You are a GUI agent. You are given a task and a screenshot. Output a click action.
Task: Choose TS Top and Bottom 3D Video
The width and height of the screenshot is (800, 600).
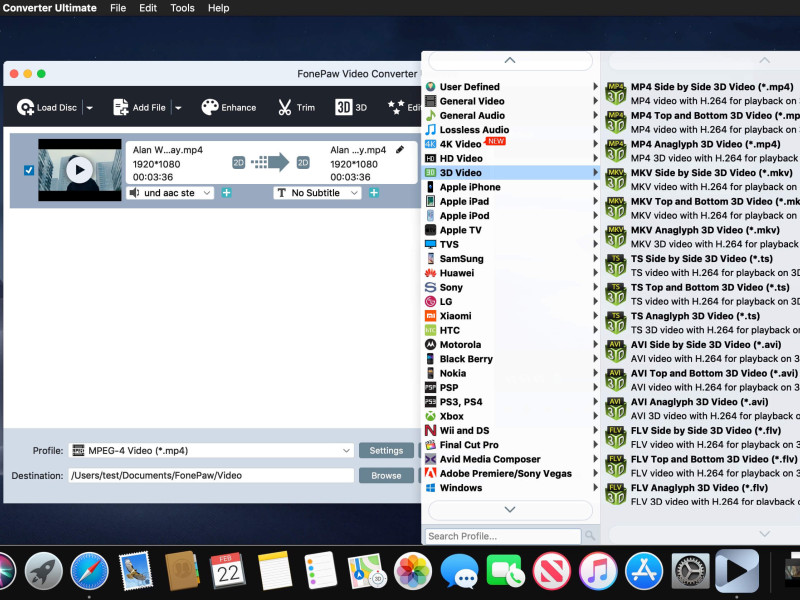point(702,294)
